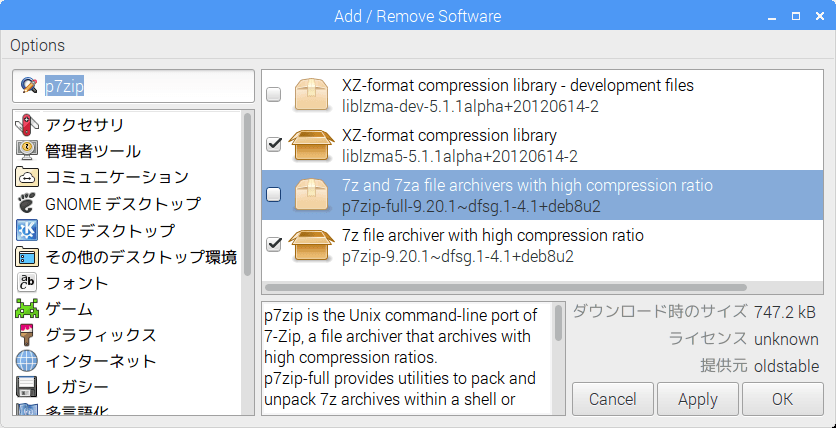Select "7z file archiver with high compression ratio" row
This screenshot has height=428, width=836.
click(542, 245)
